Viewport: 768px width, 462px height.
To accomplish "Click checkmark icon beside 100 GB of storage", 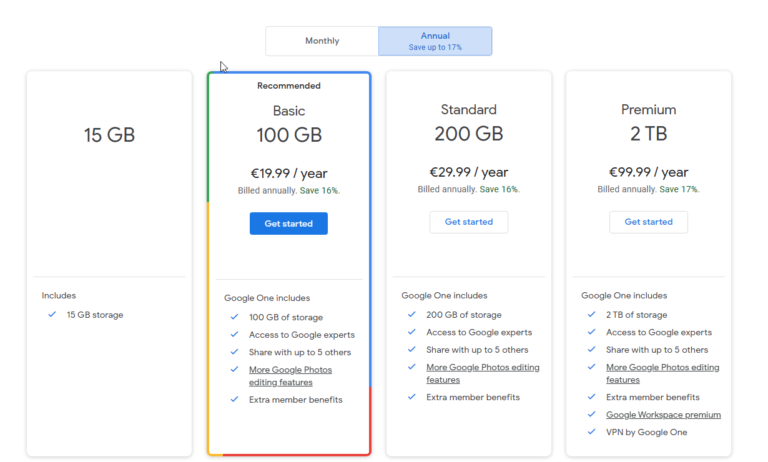I will 234,318.
